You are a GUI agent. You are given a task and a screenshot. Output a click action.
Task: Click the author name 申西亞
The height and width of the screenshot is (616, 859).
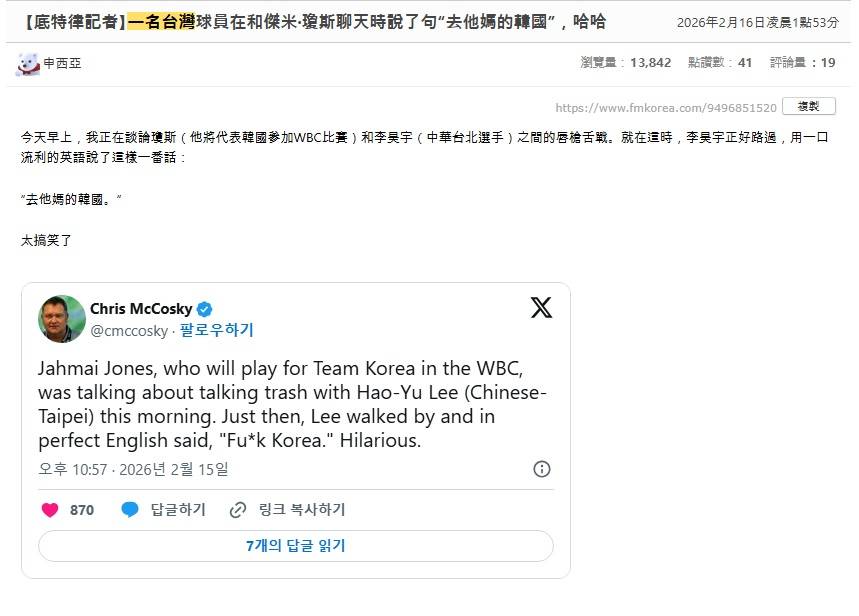pos(62,63)
